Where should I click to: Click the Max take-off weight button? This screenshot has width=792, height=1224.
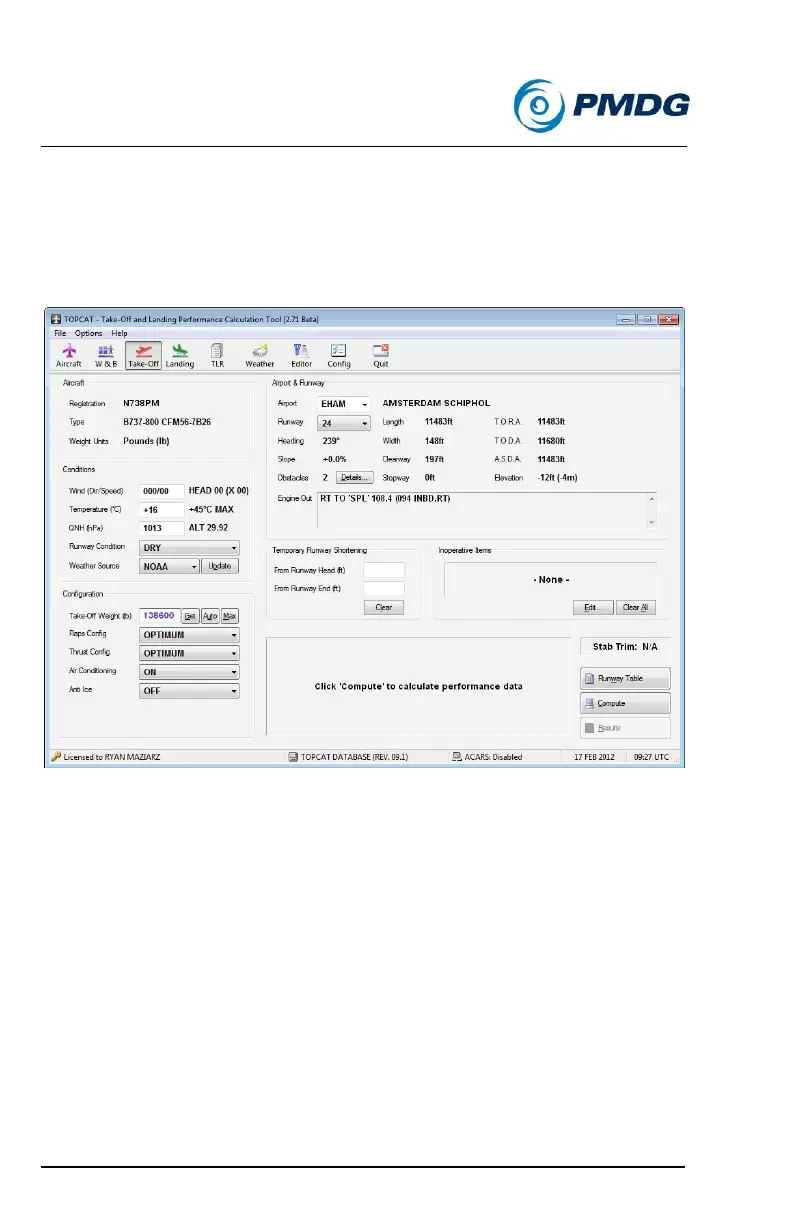click(x=230, y=616)
